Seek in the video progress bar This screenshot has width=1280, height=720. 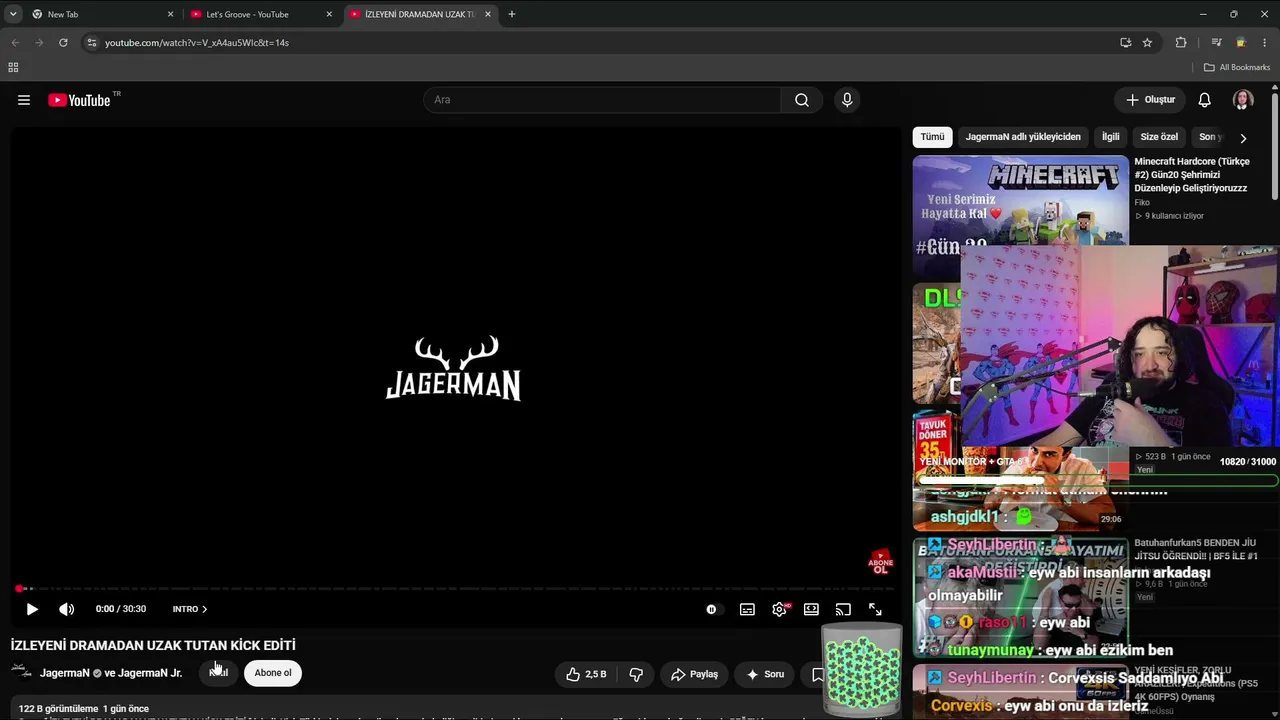click(454, 588)
